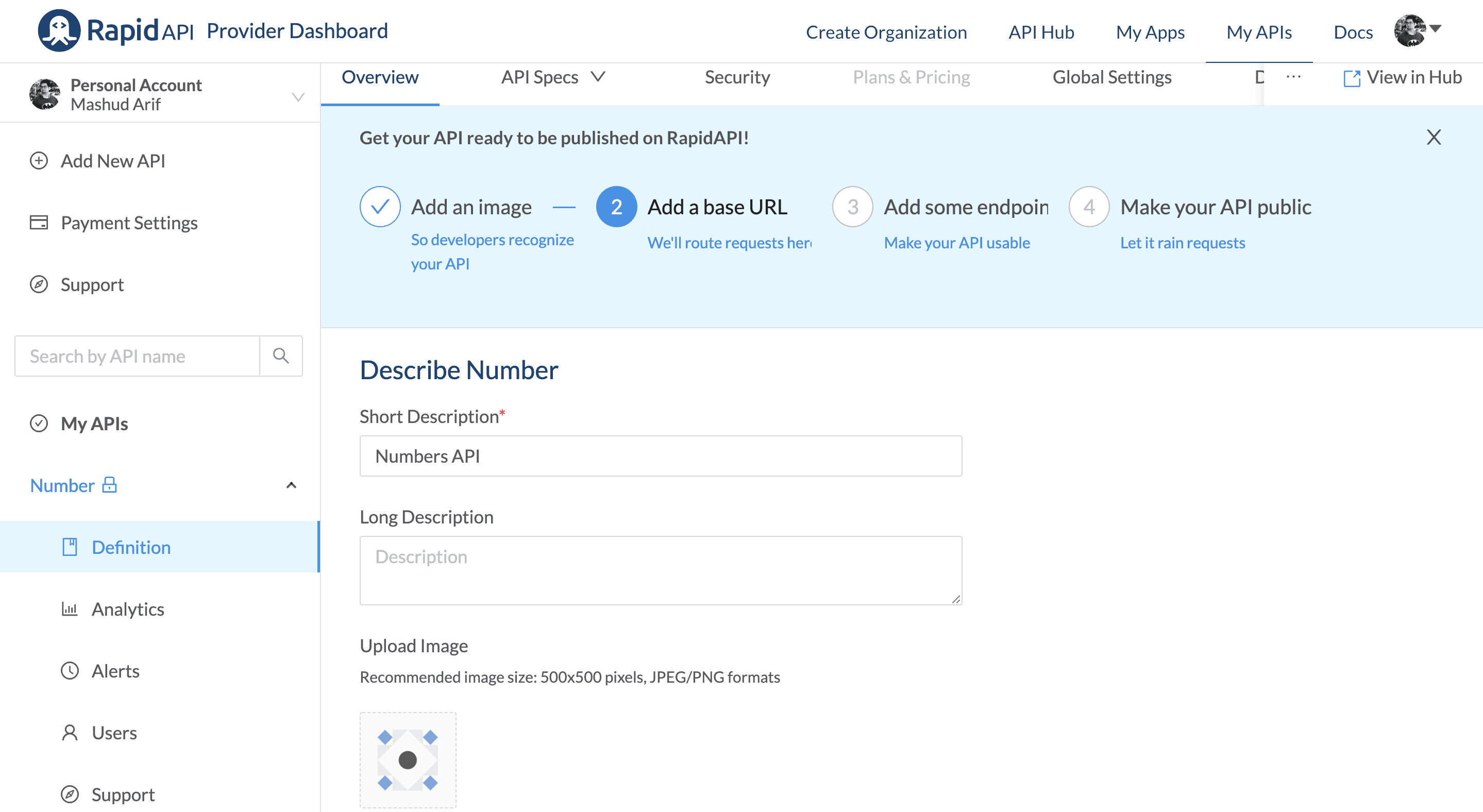
Task: Open the three-dots overflow tabs menu
Action: (x=1293, y=77)
